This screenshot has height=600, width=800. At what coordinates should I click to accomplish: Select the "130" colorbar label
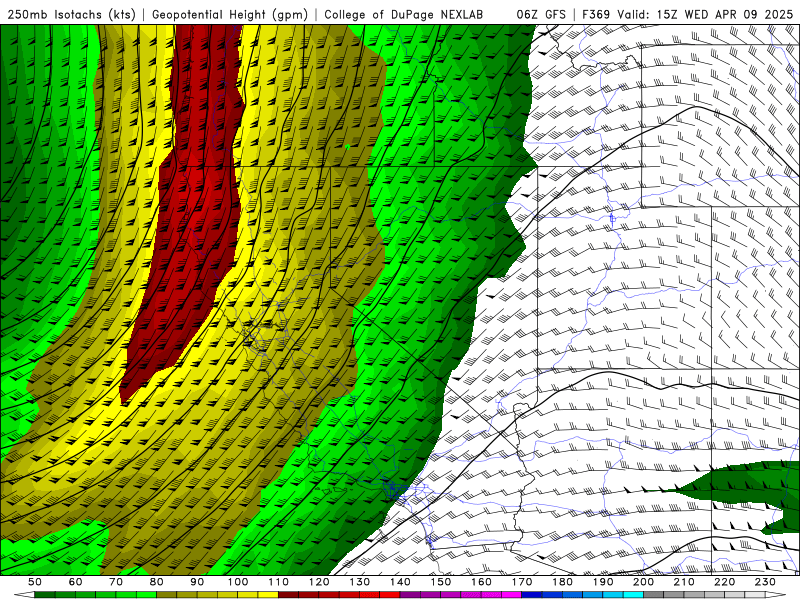(x=359, y=582)
